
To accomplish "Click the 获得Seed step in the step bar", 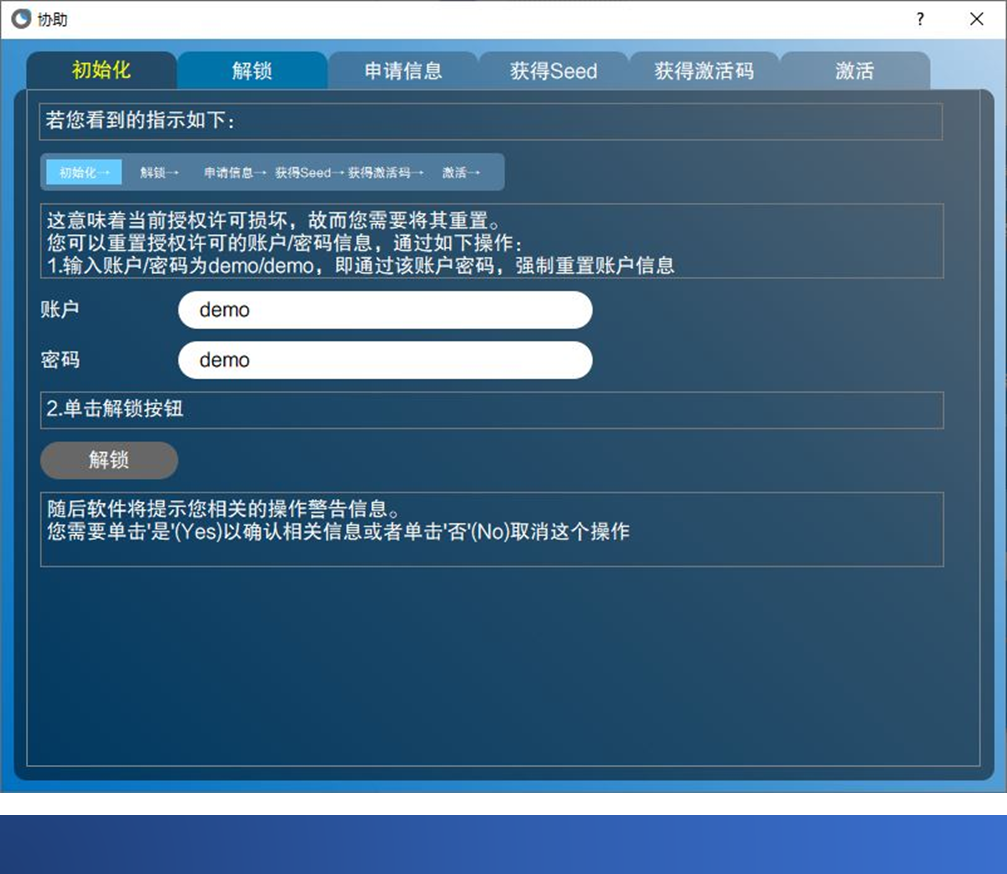I will point(309,172).
